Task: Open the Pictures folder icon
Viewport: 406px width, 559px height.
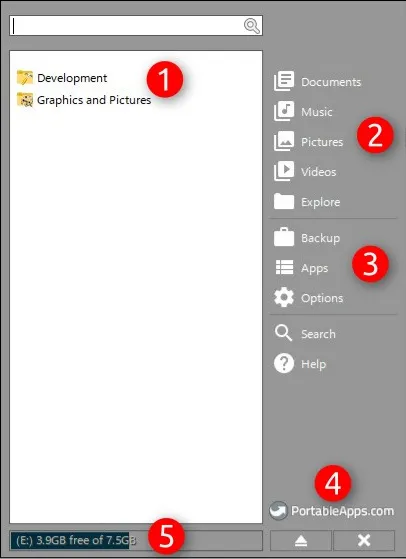Action: coord(284,141)
